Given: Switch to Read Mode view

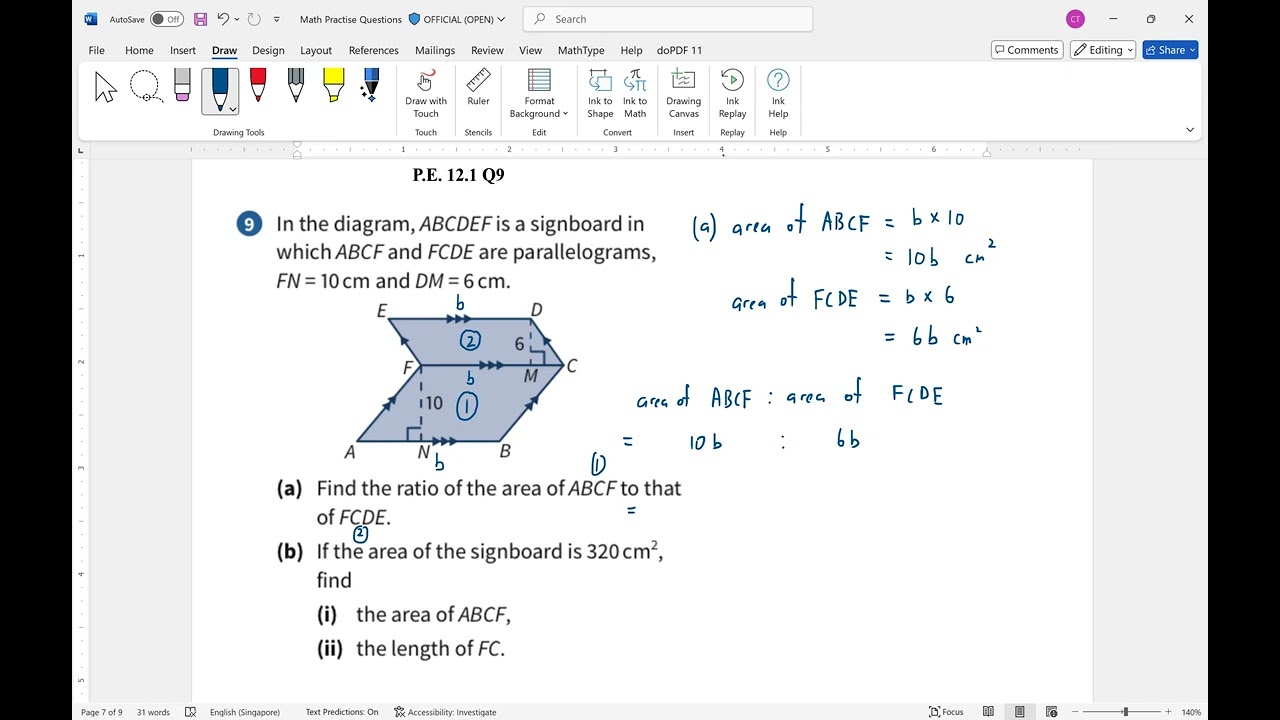Looking at the screenshot, I should [988, 712].
